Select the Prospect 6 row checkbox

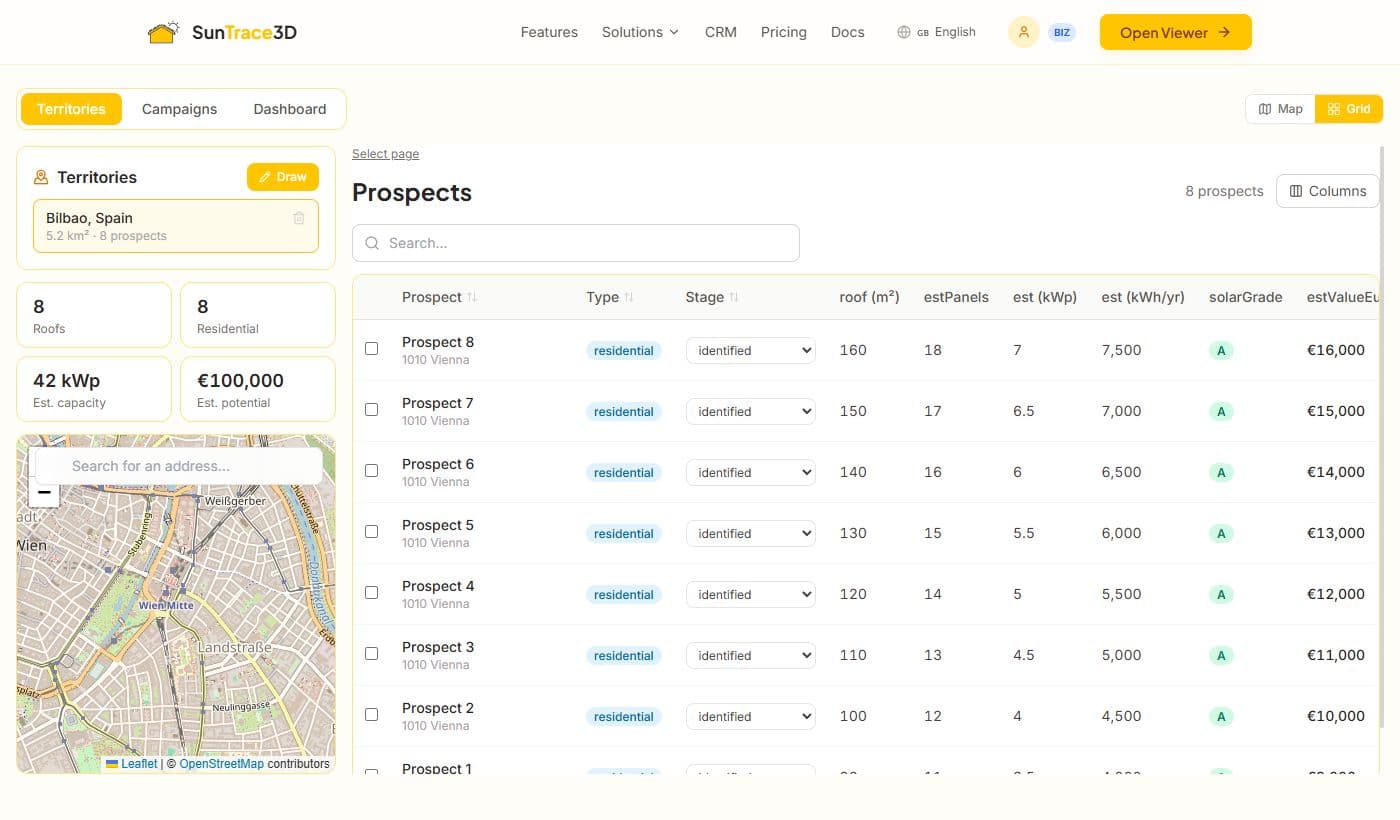[x=372, y=471]
